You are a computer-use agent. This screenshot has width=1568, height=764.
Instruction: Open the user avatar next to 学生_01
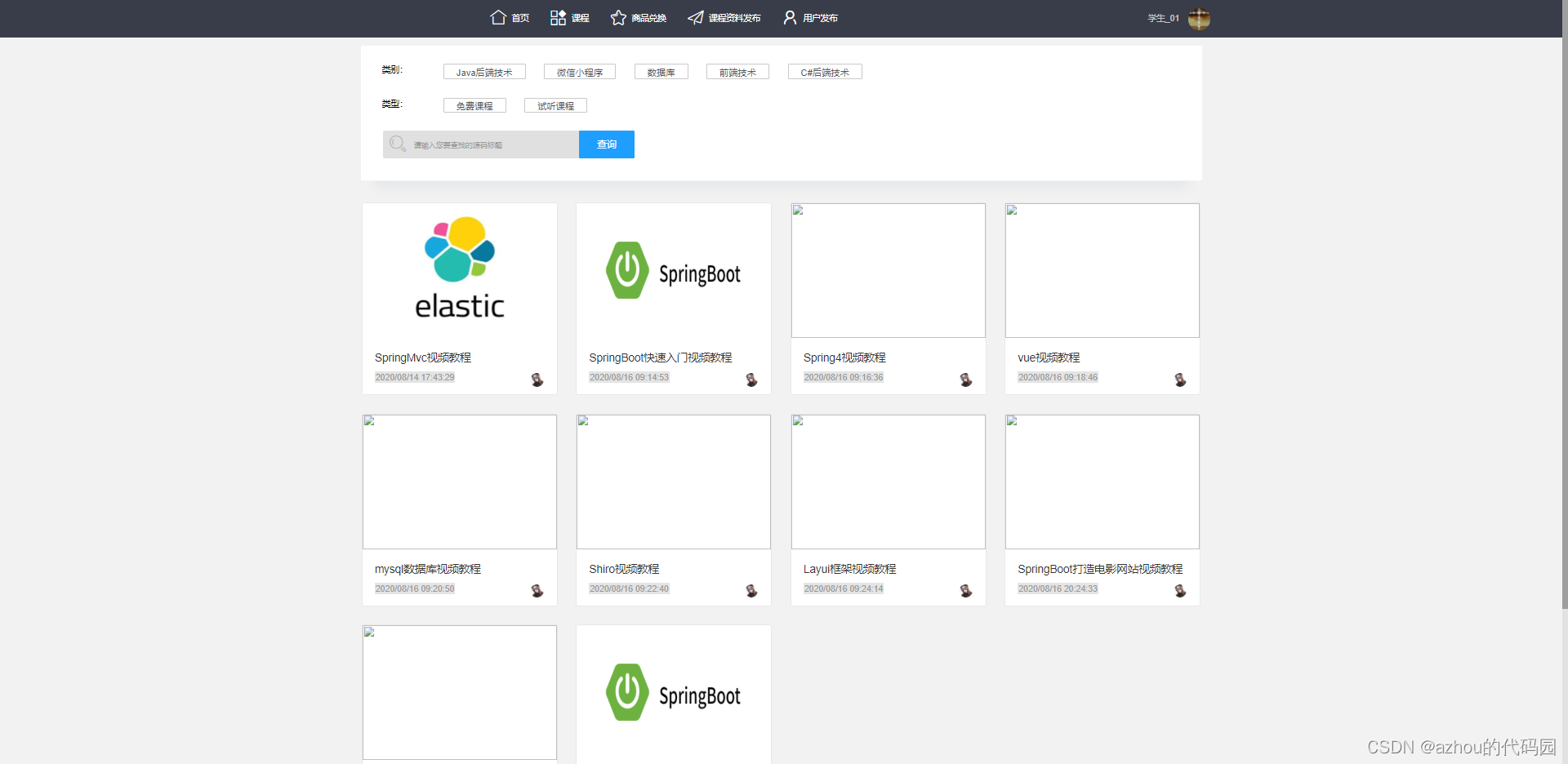[x=1199, y=17]
